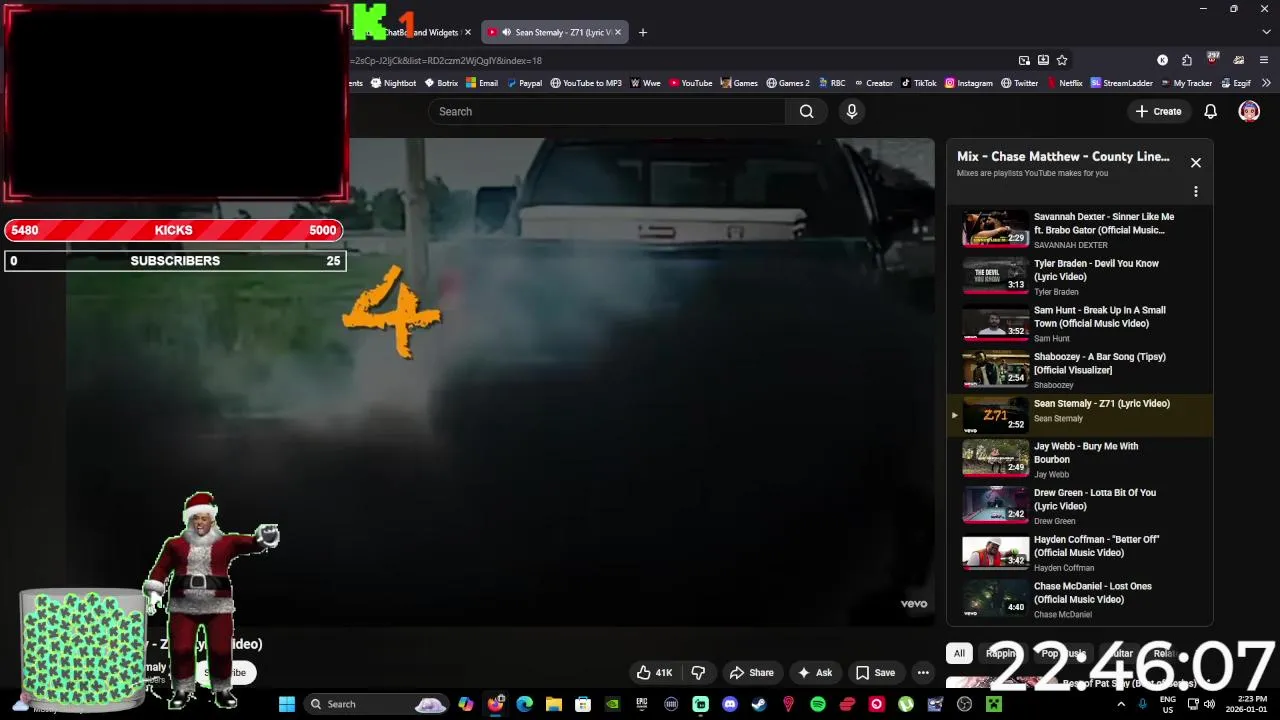The height and width of the screenshot is (720, 1280).
Task: Open the Windows Start menu
Action: pyautogui.click(x=287, y=704)
